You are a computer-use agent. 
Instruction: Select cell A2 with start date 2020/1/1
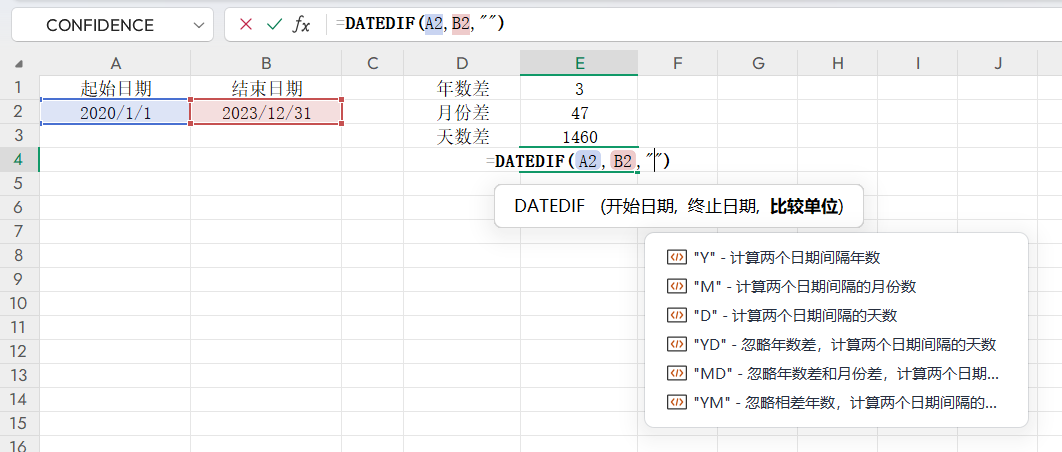(116, 112)
